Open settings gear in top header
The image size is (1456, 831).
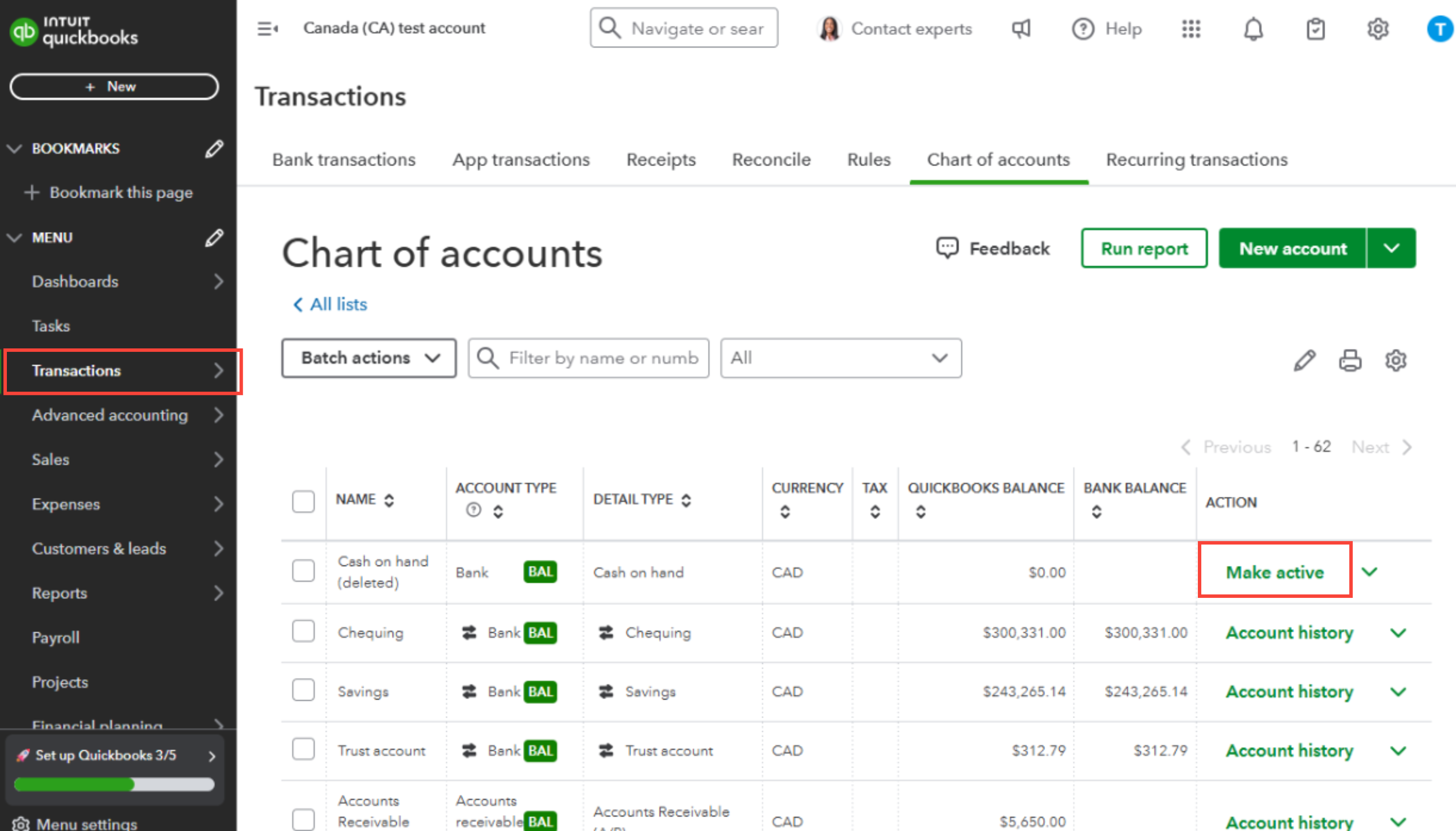(1377, 28)
